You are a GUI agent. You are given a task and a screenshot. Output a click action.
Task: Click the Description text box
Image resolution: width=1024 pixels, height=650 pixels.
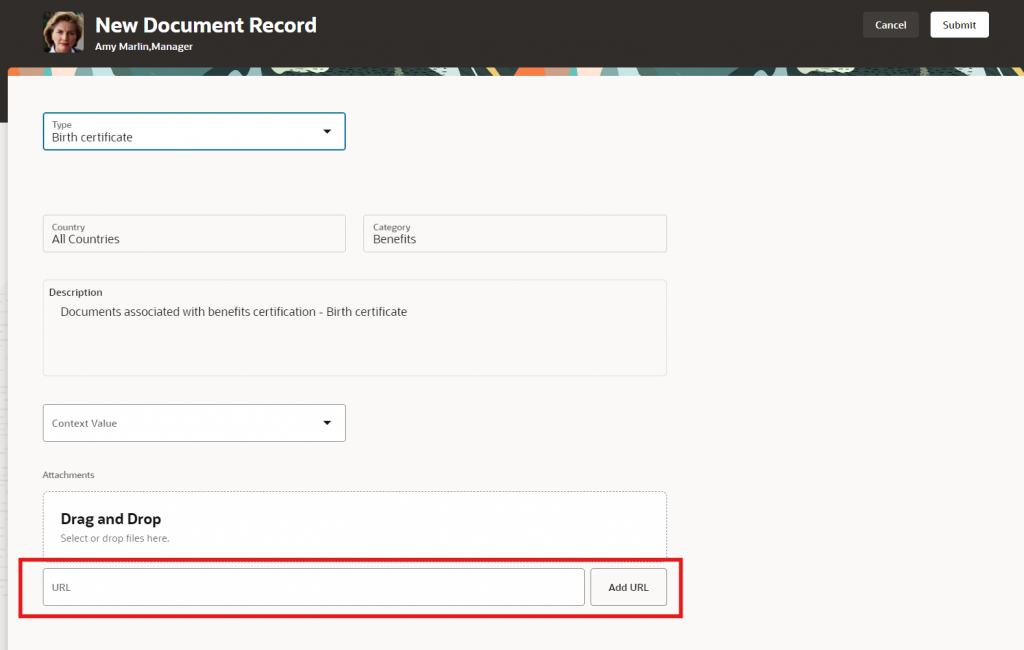point(354,328)
